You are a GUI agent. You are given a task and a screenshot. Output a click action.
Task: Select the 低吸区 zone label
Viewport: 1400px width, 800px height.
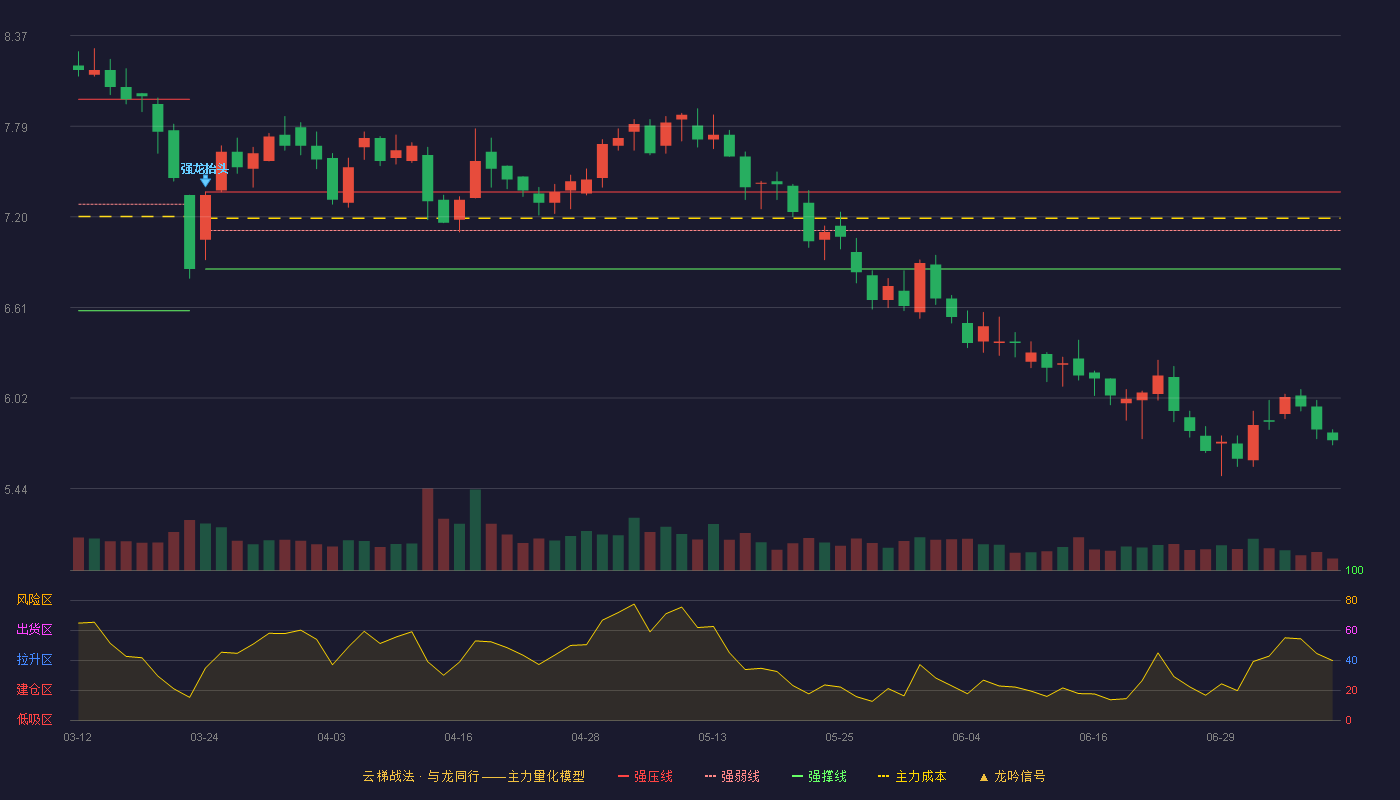coord(34,719)
